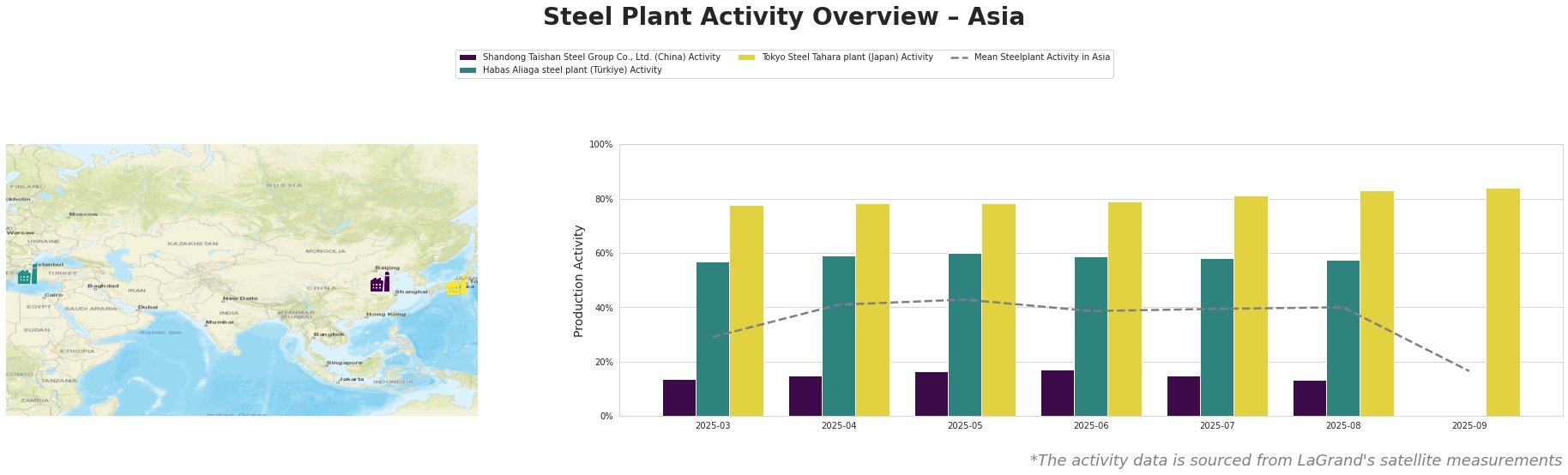Click the dashed Mean Steelplant Activity legend line
Image resolution: width=1568 pixels, height=475 pixels.
tap(960, 57)
